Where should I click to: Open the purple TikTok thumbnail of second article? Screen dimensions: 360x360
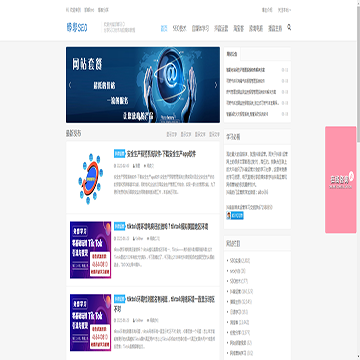90,250
